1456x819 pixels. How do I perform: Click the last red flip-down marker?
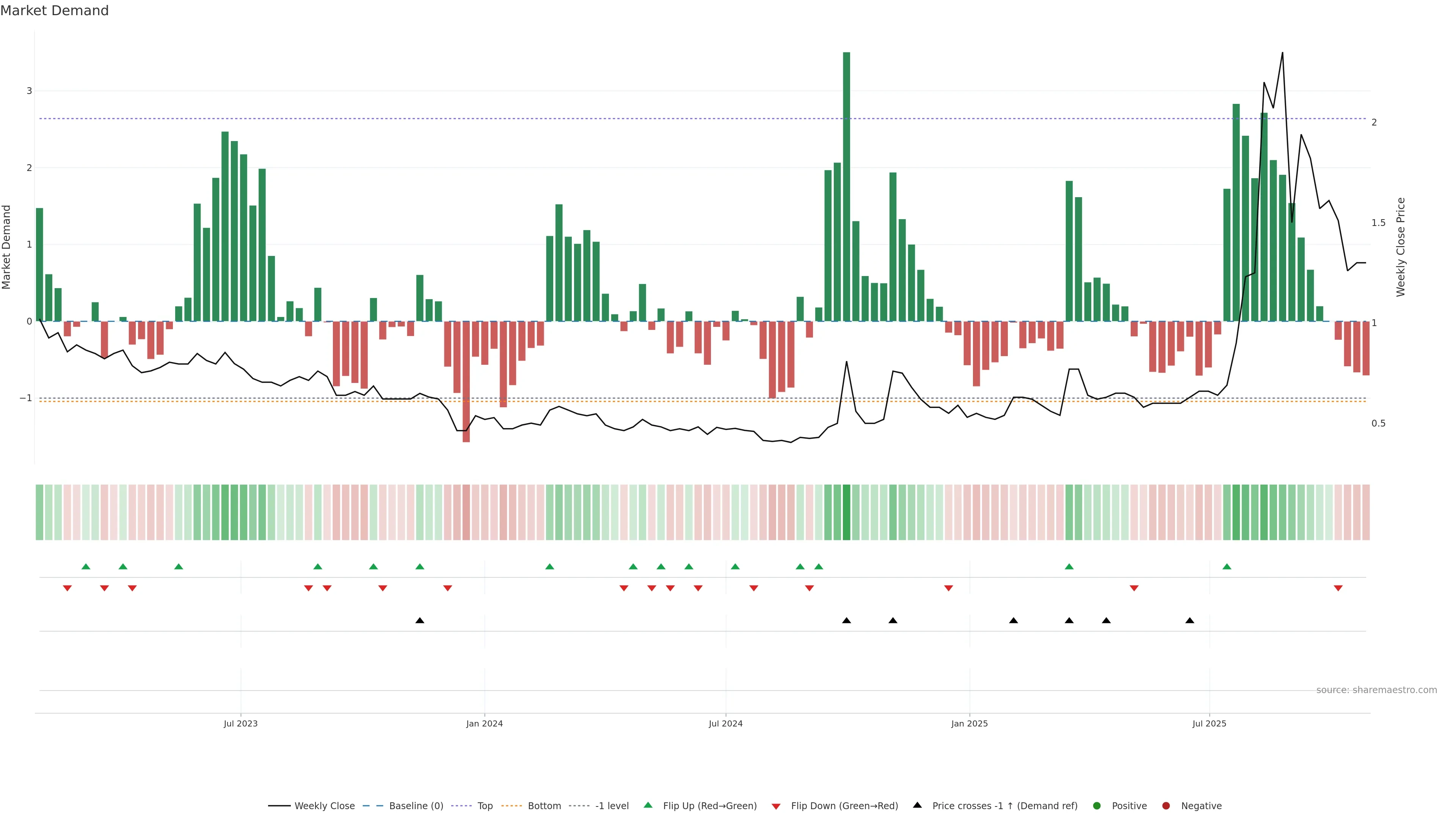pyautogui.click(x=1338, y=588)
